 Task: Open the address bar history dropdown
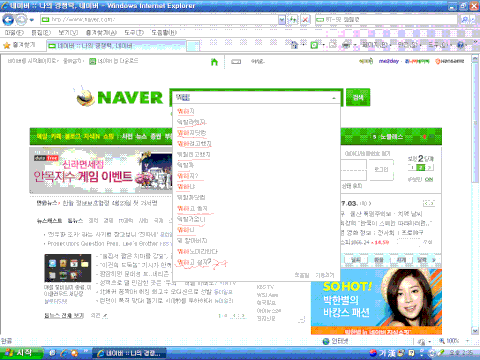282,20
